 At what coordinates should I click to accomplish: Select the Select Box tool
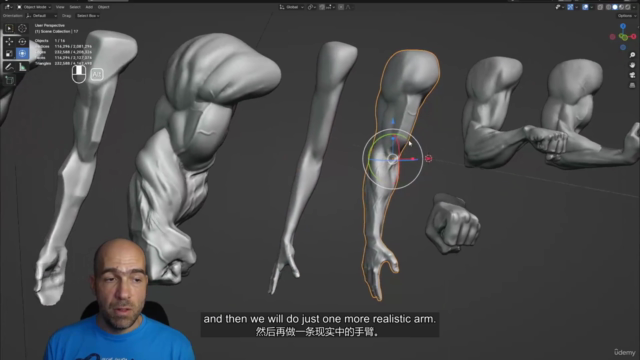(9, 28)
